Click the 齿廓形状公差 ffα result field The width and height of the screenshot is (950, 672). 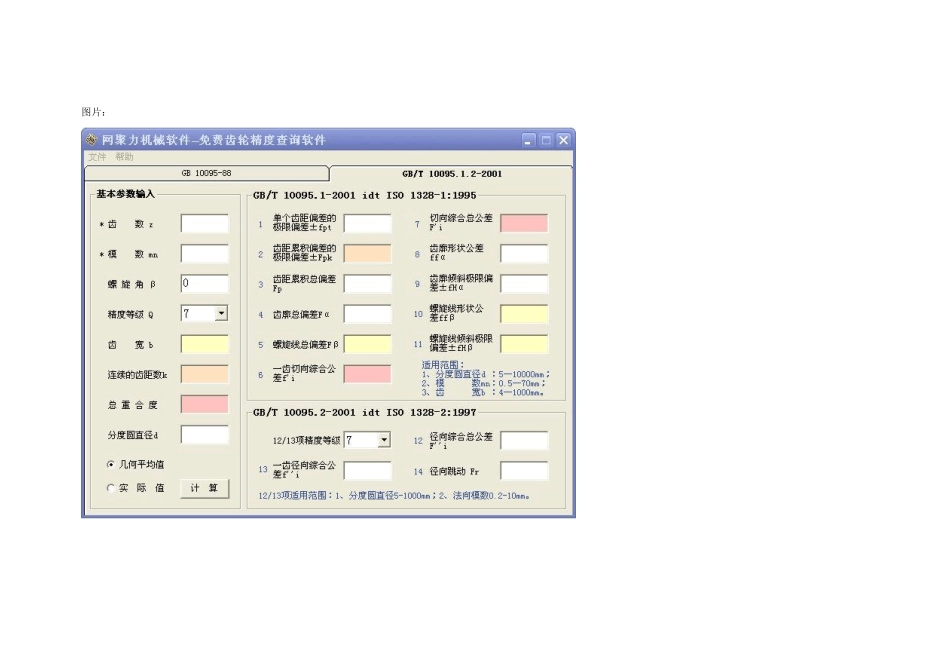click(524, 254)
